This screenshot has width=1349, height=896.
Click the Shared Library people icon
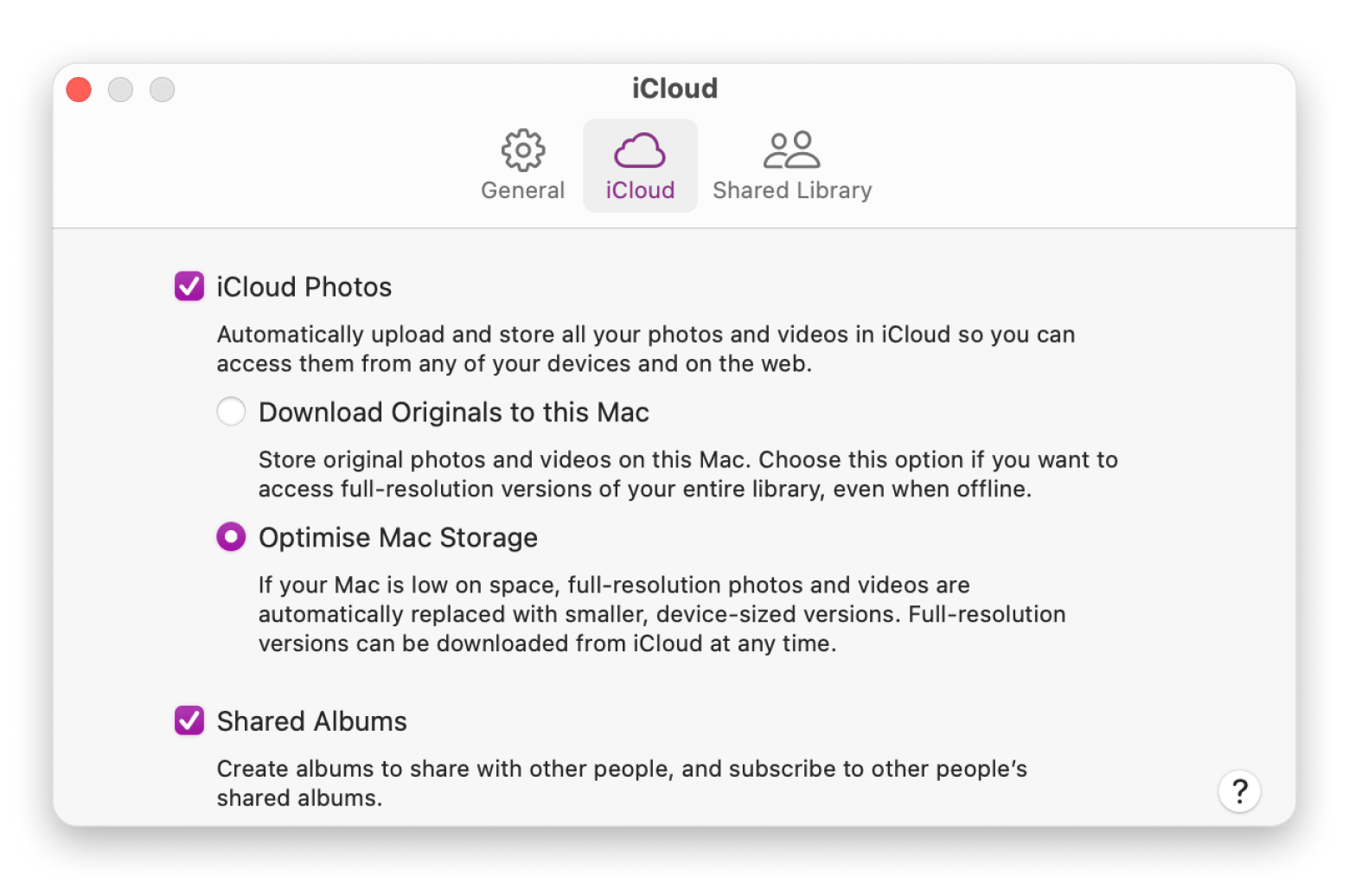(791, 150)
